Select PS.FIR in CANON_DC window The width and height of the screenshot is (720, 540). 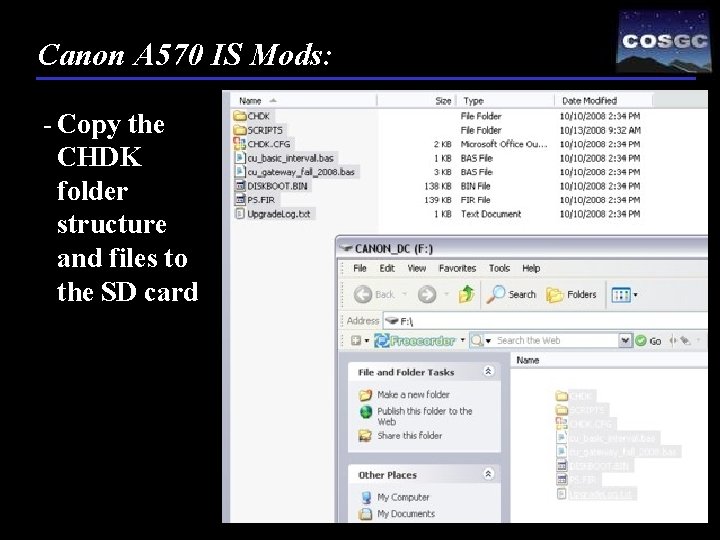coord(578,479)
